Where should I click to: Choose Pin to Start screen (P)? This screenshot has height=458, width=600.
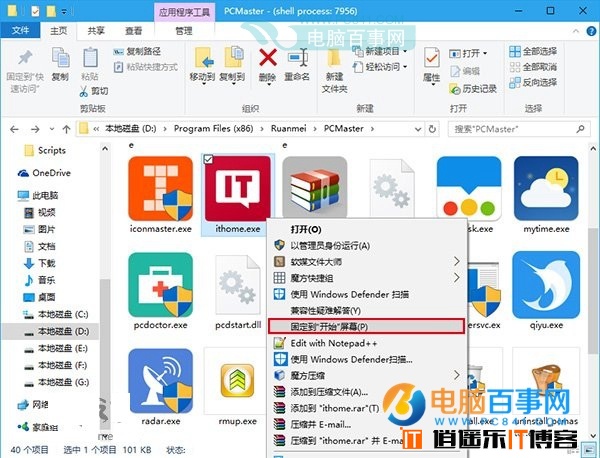click(367, 326)
